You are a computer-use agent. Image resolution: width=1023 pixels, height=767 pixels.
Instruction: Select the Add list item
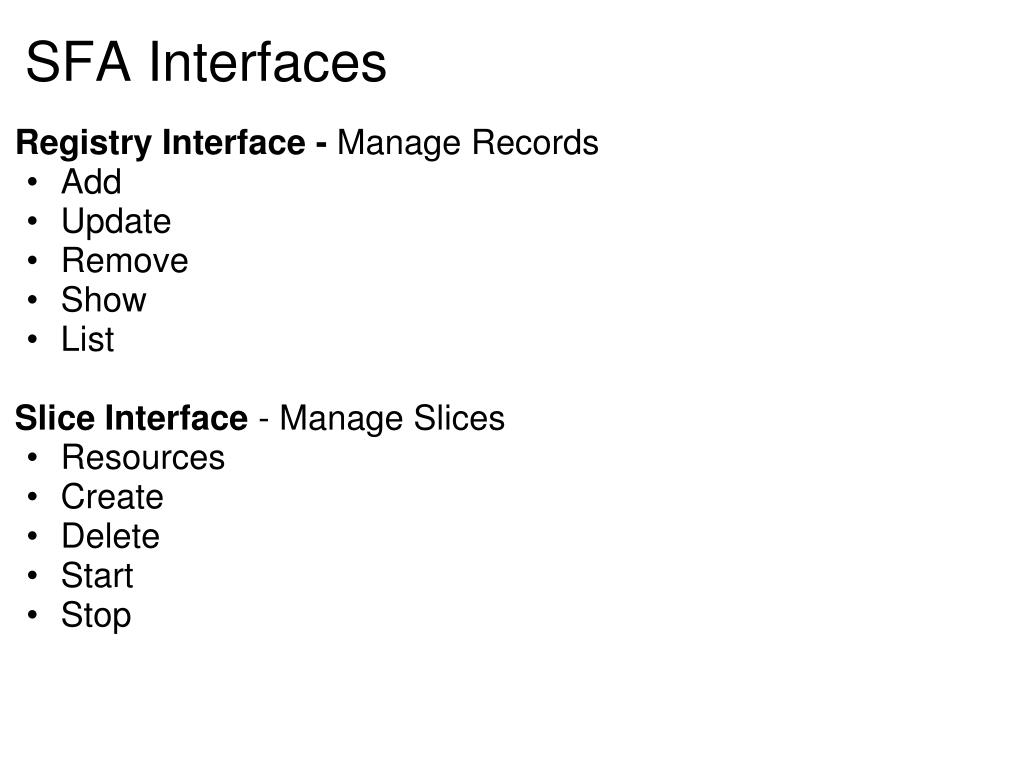click(x=91, y=181)
